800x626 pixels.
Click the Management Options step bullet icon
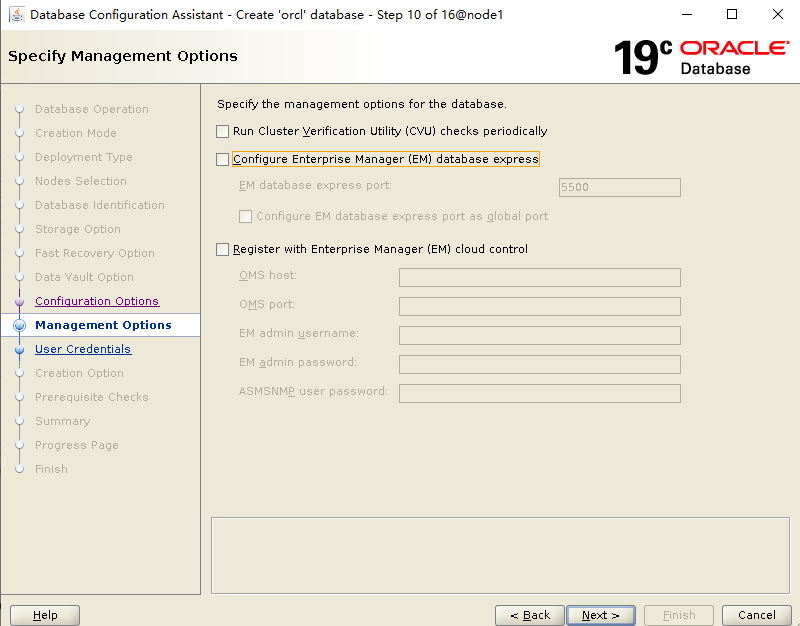point(19,325)
